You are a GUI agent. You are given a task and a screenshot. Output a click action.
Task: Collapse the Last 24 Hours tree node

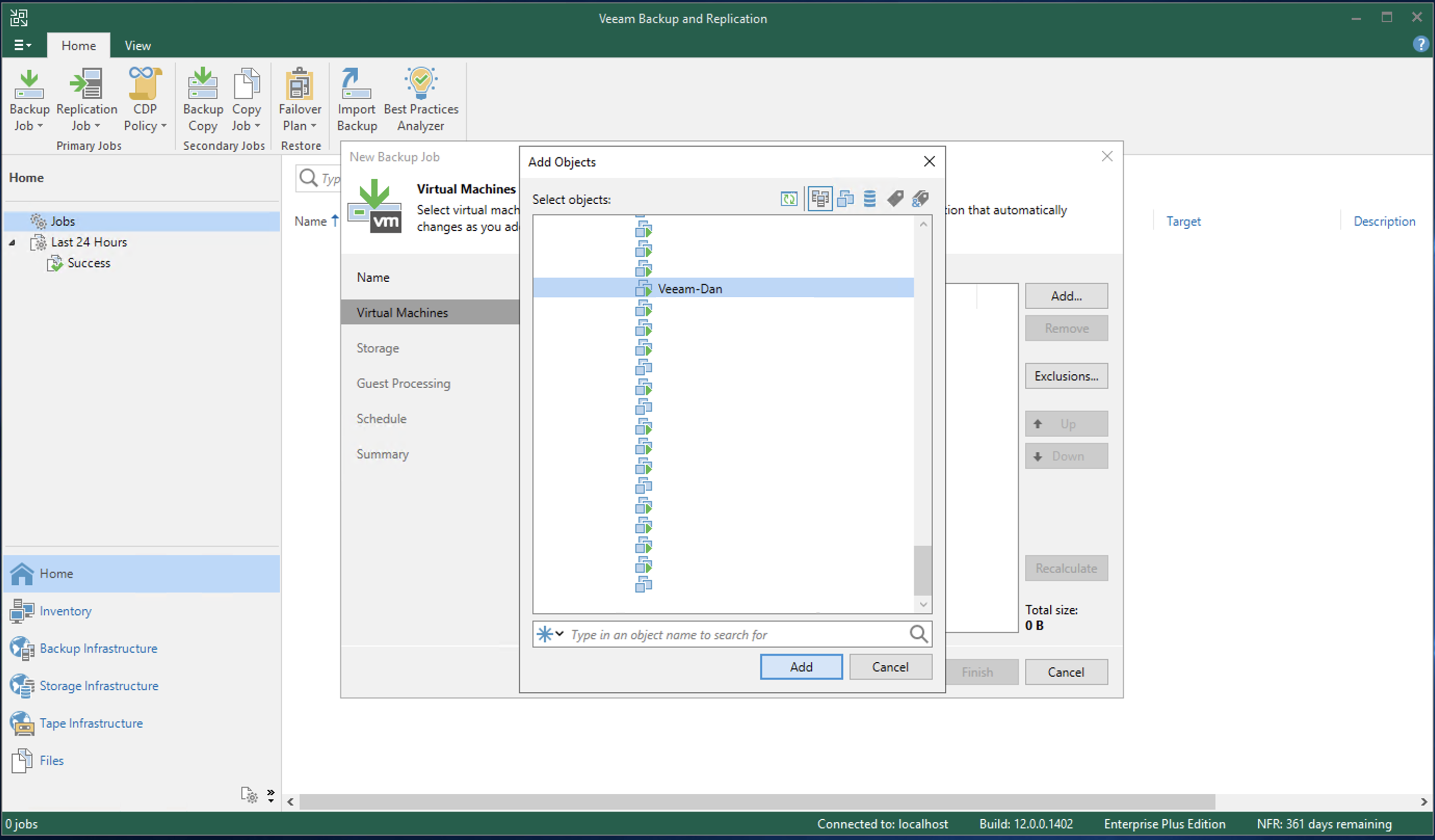pos(12,243)
